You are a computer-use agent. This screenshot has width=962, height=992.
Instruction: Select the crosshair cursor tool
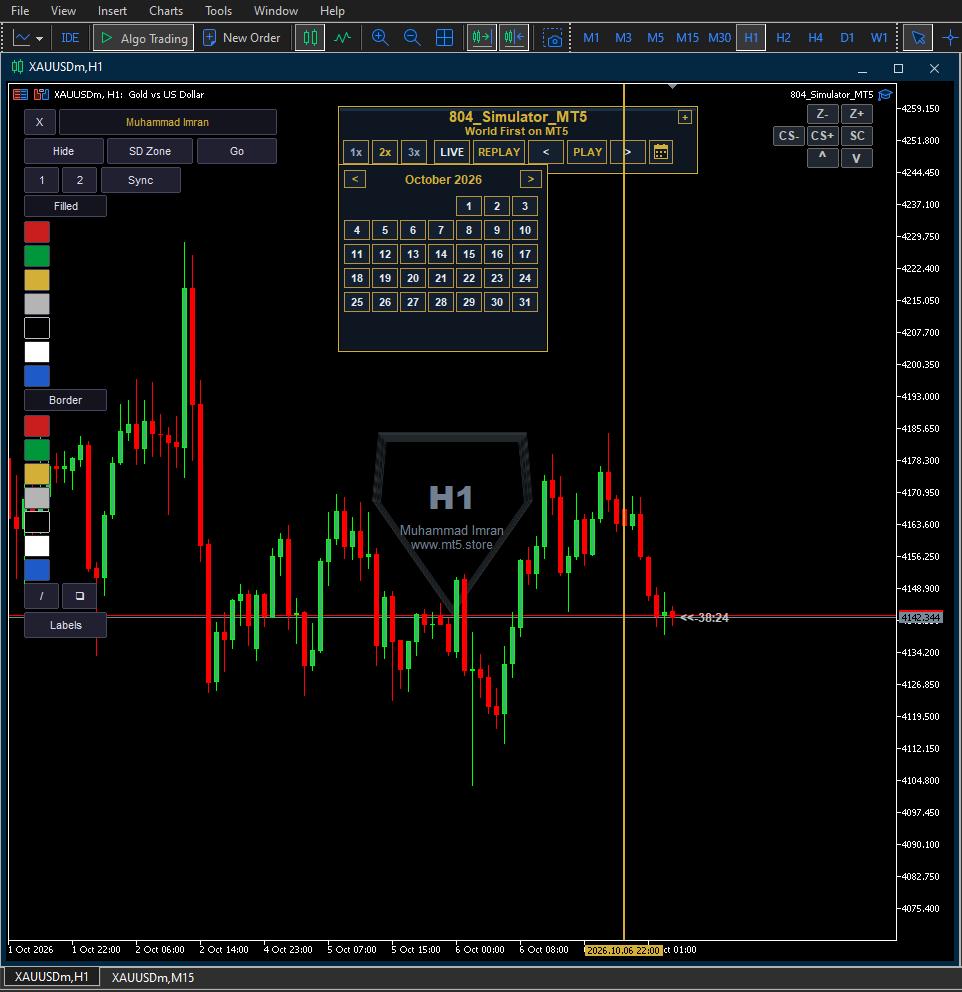click(x=950, y=38)
